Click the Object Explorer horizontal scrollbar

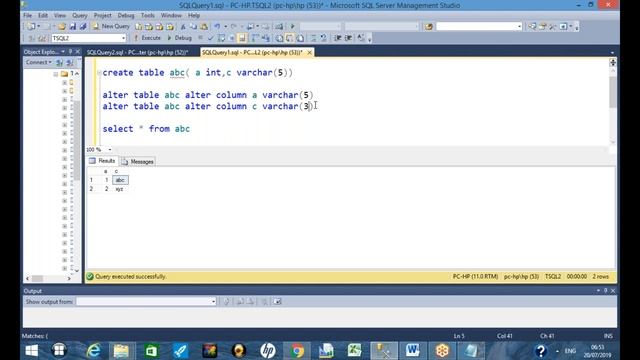click(x=48, y=278)
